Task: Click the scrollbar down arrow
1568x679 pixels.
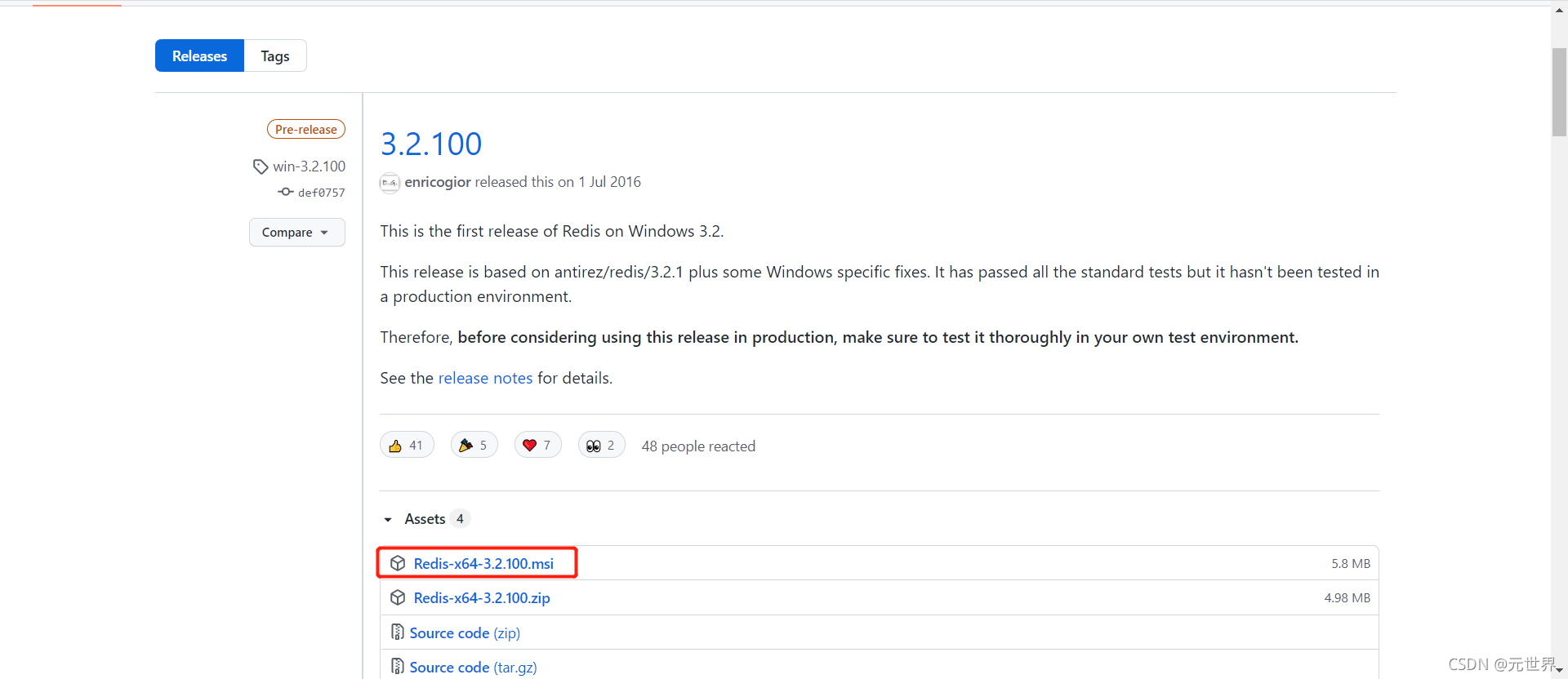Action: tap(1559, 671)
